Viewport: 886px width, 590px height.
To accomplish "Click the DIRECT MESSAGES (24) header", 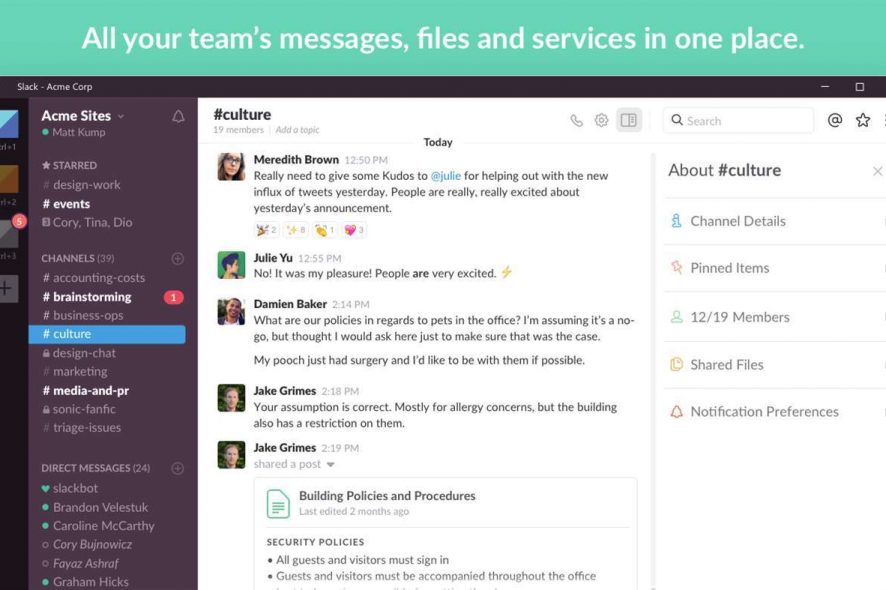I will coord(95,468).
